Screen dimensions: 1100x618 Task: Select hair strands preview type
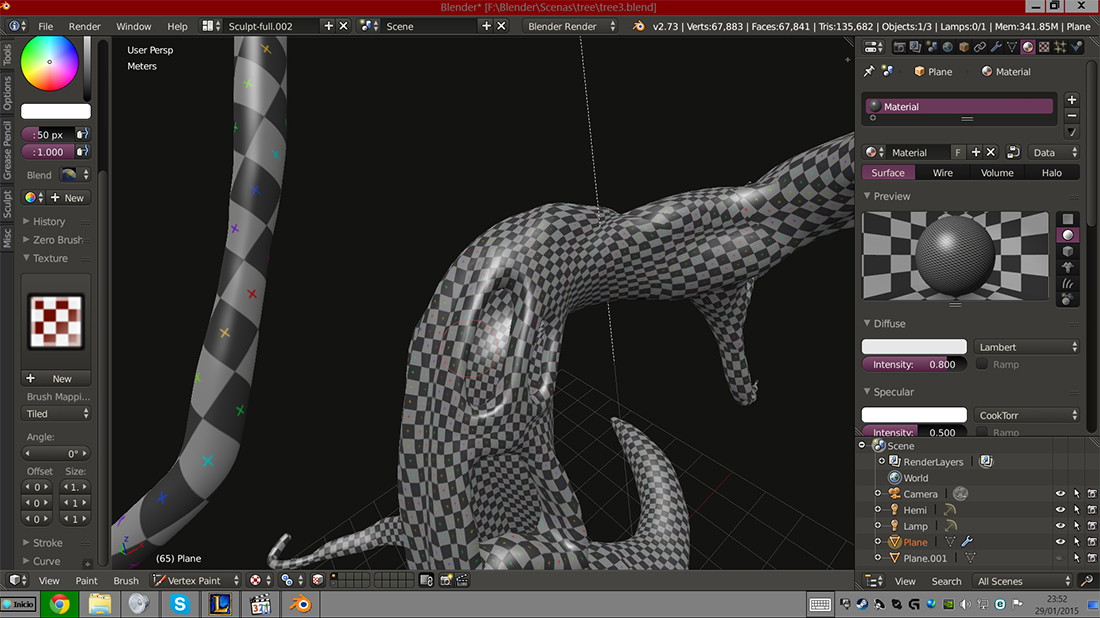coord(1068,283)
